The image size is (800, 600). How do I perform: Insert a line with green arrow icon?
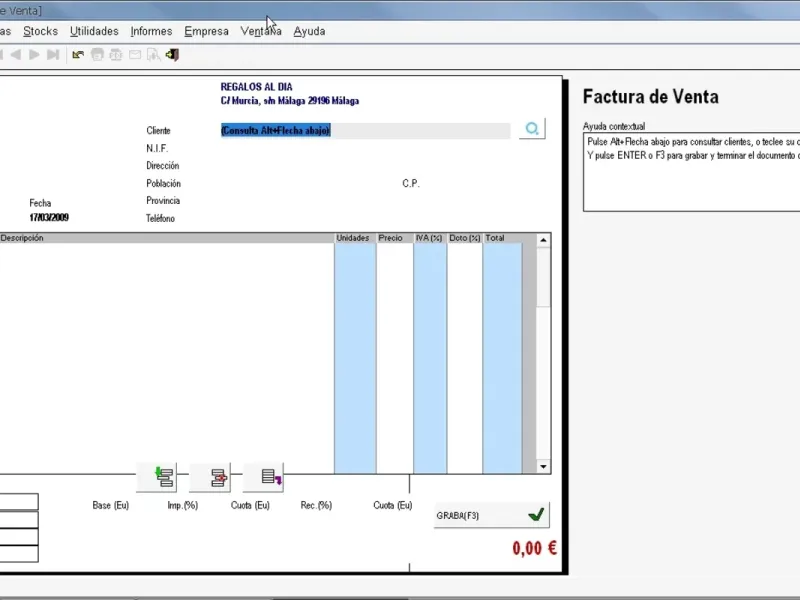point(157,477)
